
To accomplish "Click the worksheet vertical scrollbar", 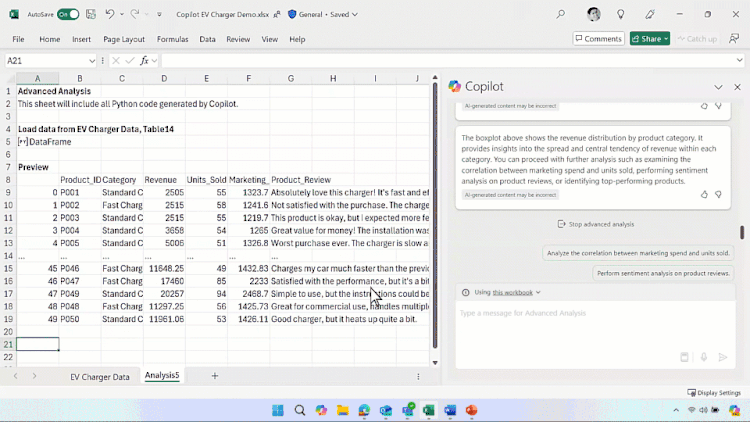I will [435, 215].
